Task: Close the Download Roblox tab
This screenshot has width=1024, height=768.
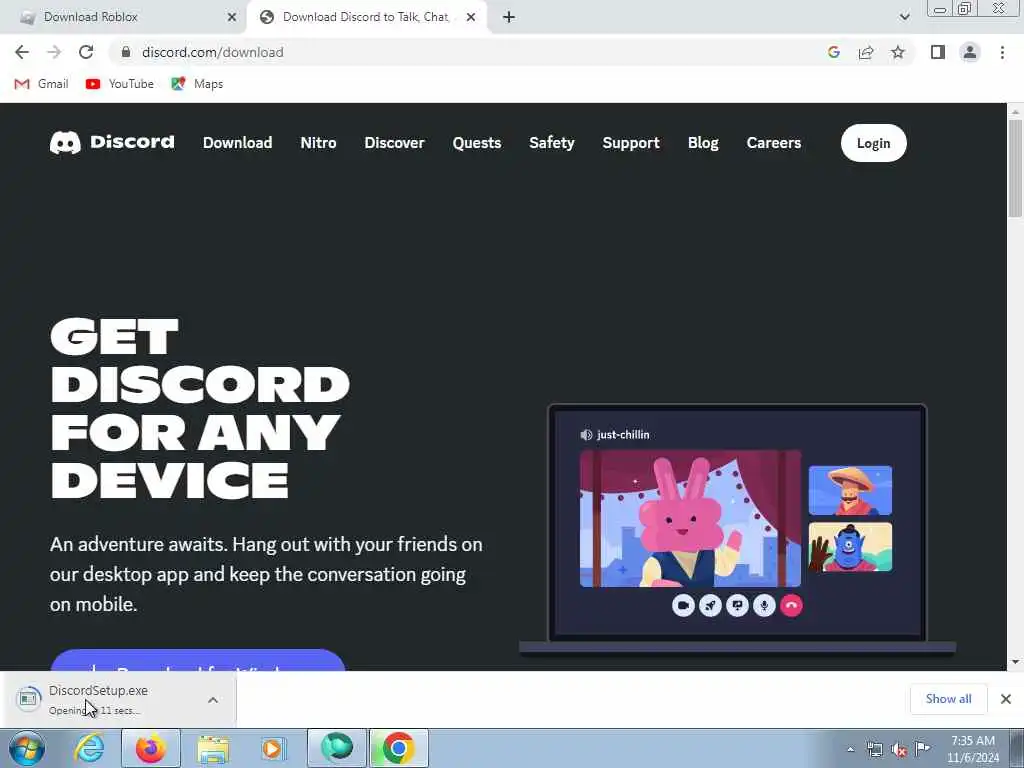Action: click(232, 18)
